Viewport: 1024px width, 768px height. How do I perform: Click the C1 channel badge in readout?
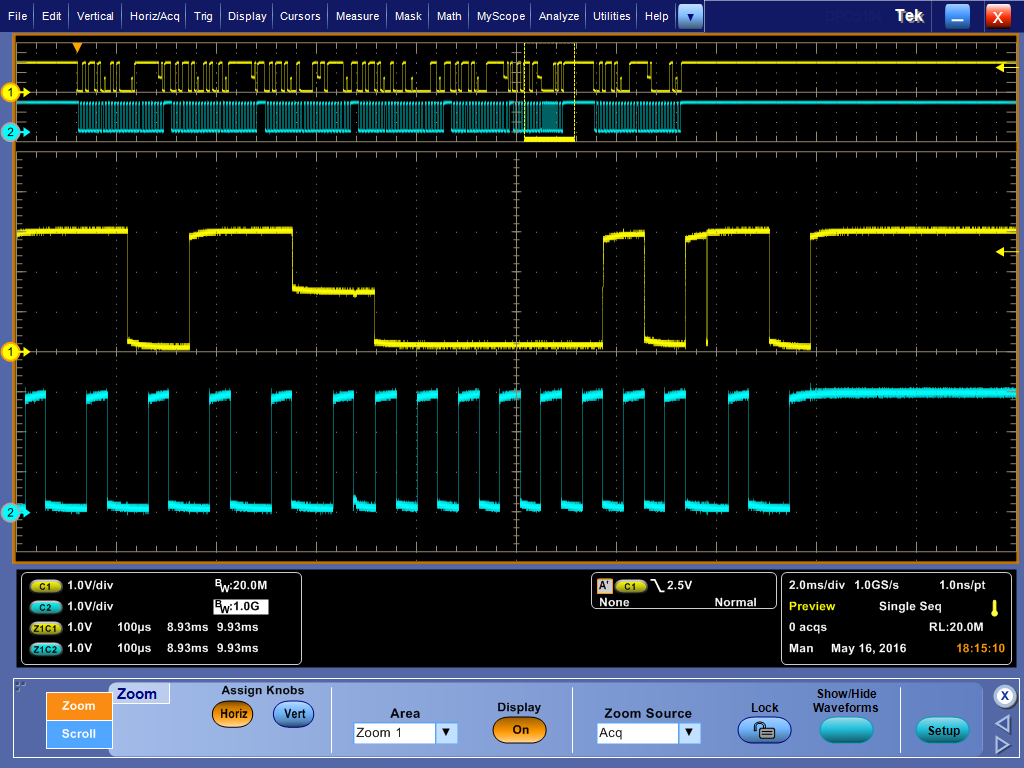(x=45, y=586)
